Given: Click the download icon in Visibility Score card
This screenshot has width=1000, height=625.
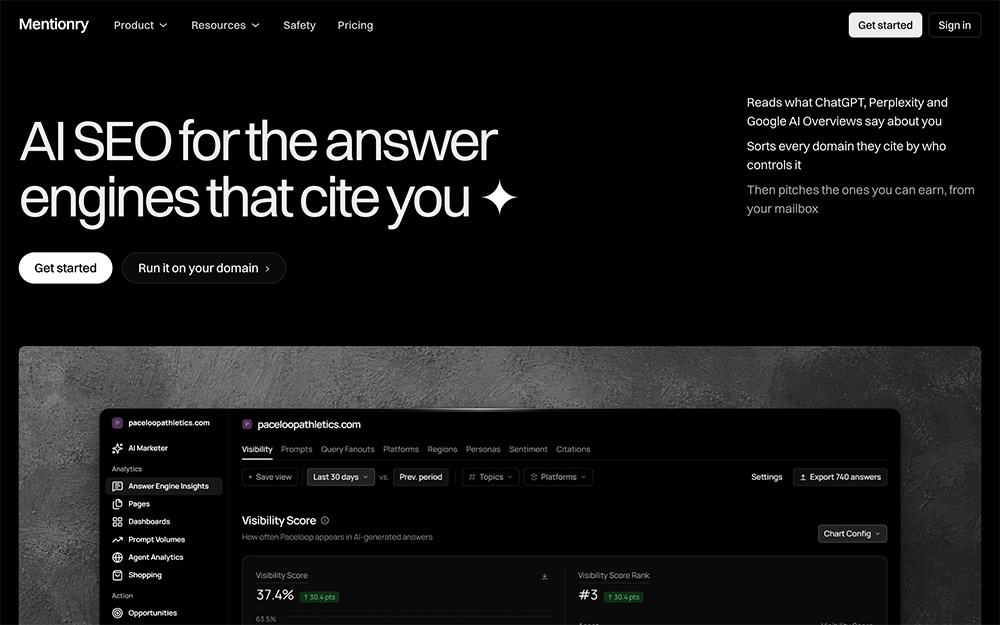Looking at the screenshot, I should click(545, 577).
